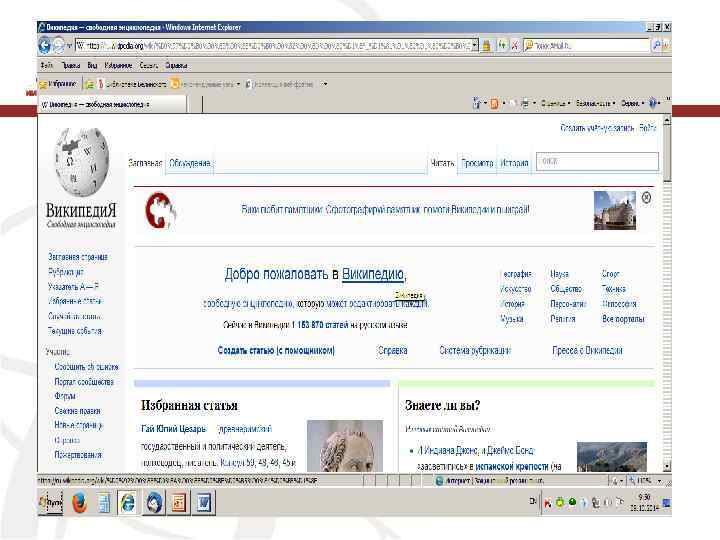The width and height of the screenshot is (720, 540).
Task: Click the Википедия browser tab
Action: pos(113,104)
